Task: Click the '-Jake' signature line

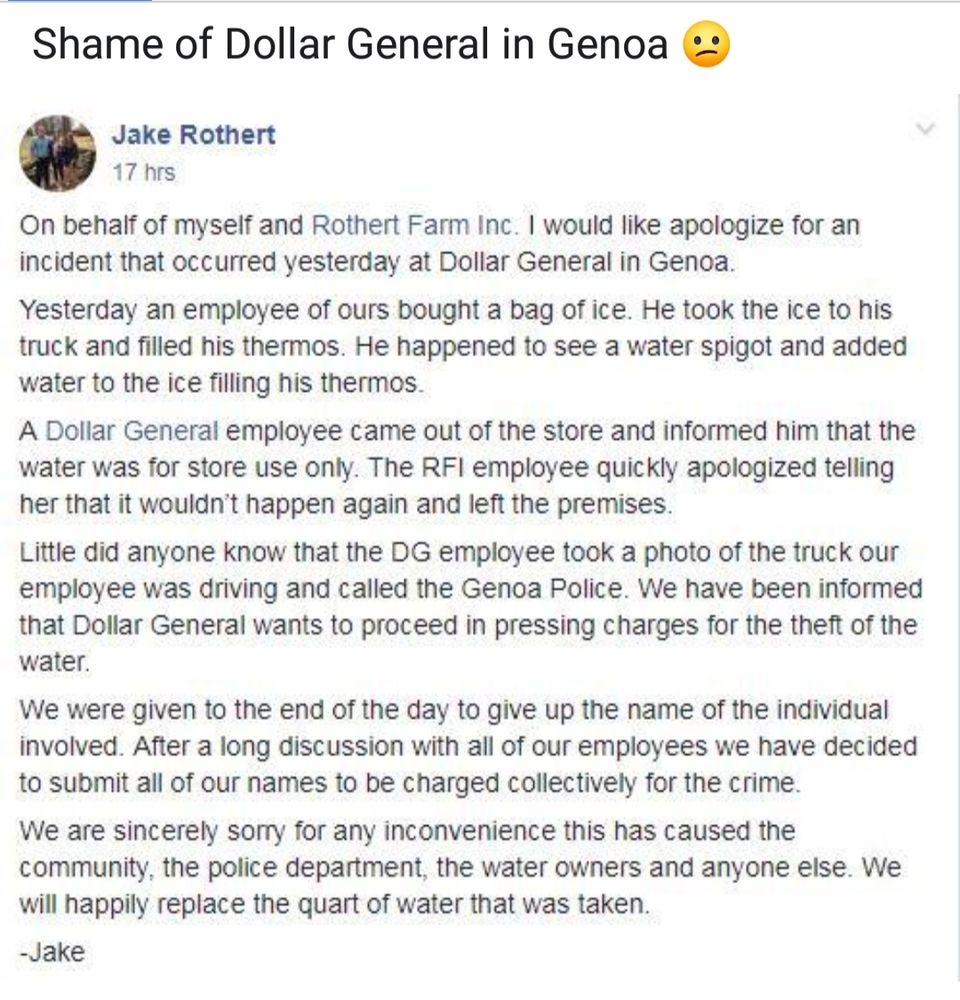Action: [52, 952]
